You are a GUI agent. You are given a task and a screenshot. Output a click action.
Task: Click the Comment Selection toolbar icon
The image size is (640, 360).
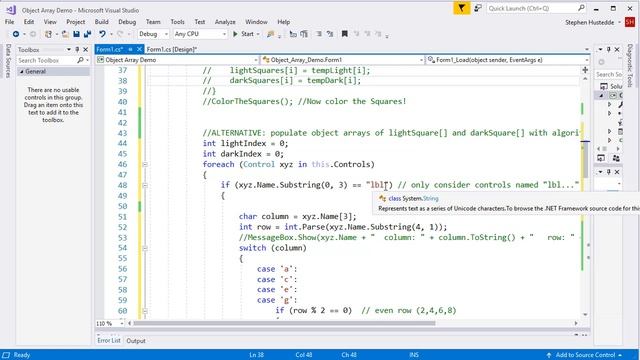293,34
